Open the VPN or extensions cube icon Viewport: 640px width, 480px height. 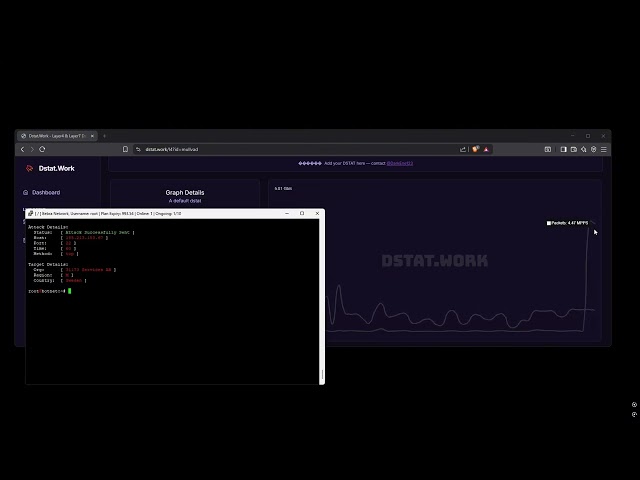[x=593, y=149]
